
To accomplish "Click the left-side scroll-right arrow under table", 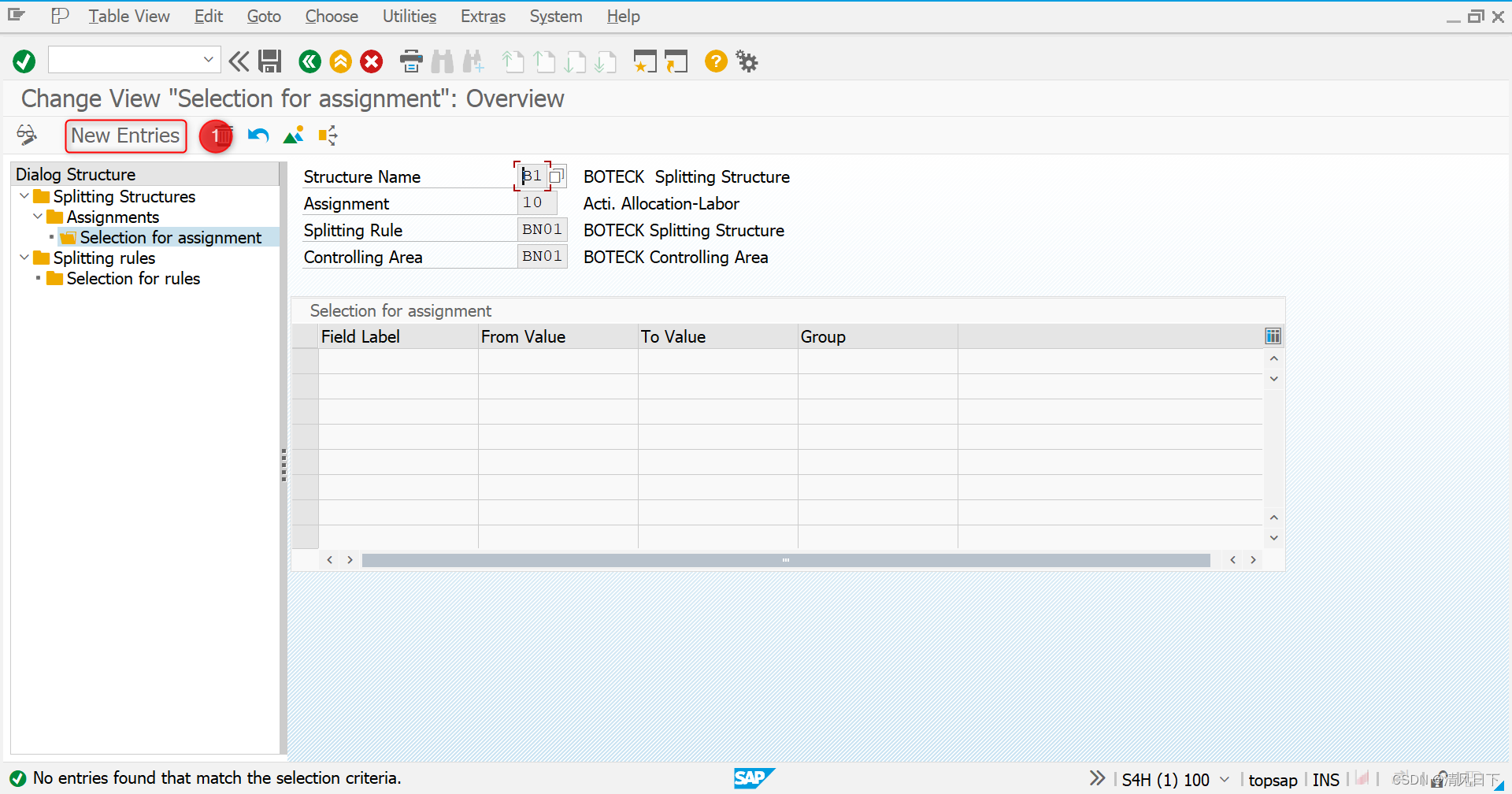I will click(350, 560).
